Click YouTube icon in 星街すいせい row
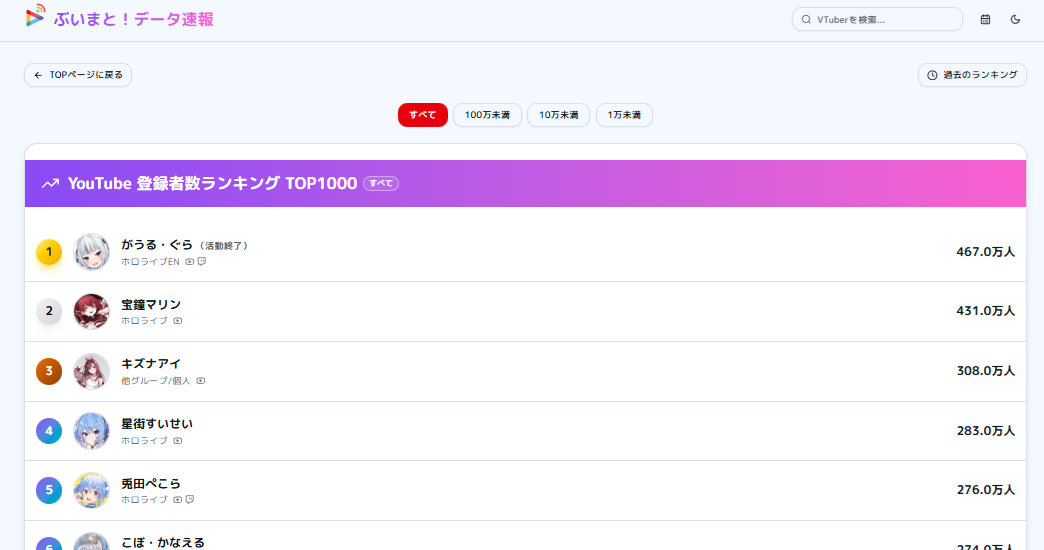The image size is (1044, 550). [x=178, y=441]
